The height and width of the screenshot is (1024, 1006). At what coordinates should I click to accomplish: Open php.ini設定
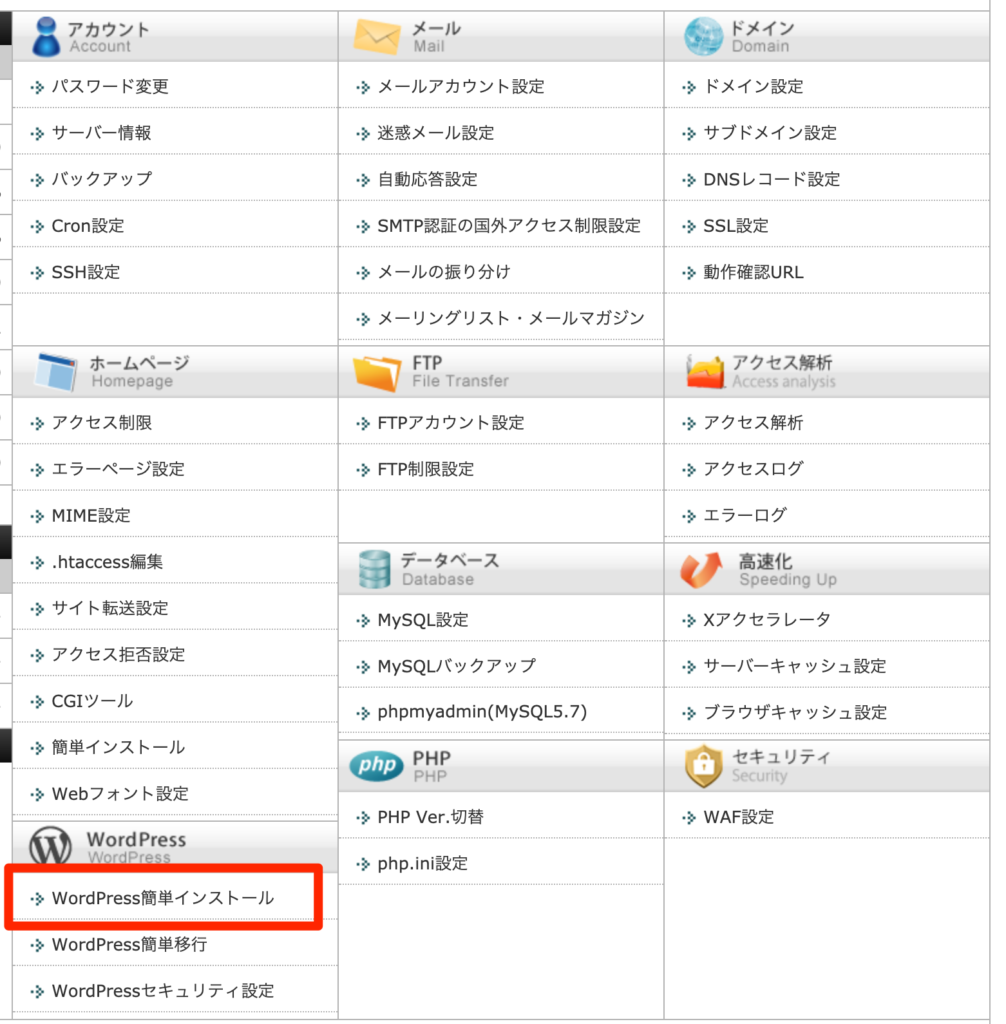click(423, 864)
